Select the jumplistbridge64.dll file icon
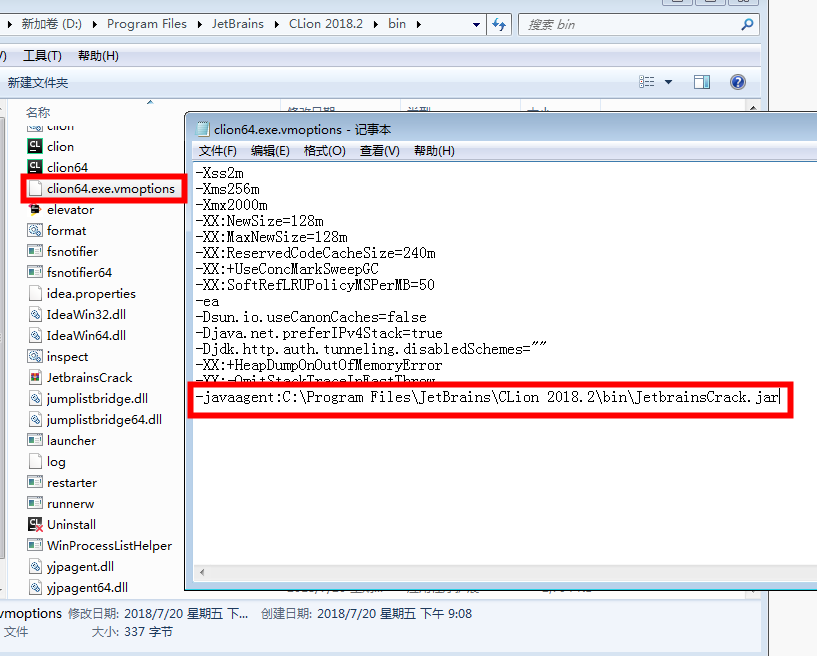This screenshot has height=656, width=817. [x=35, y=419]
